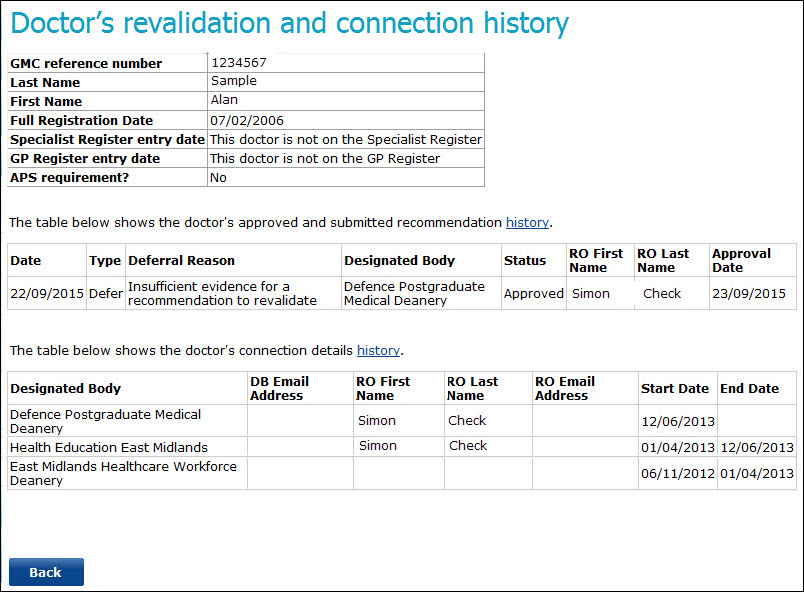The image size is (804, 592).
Task: Click the Approved status cell
Action: tap(534, 294)
